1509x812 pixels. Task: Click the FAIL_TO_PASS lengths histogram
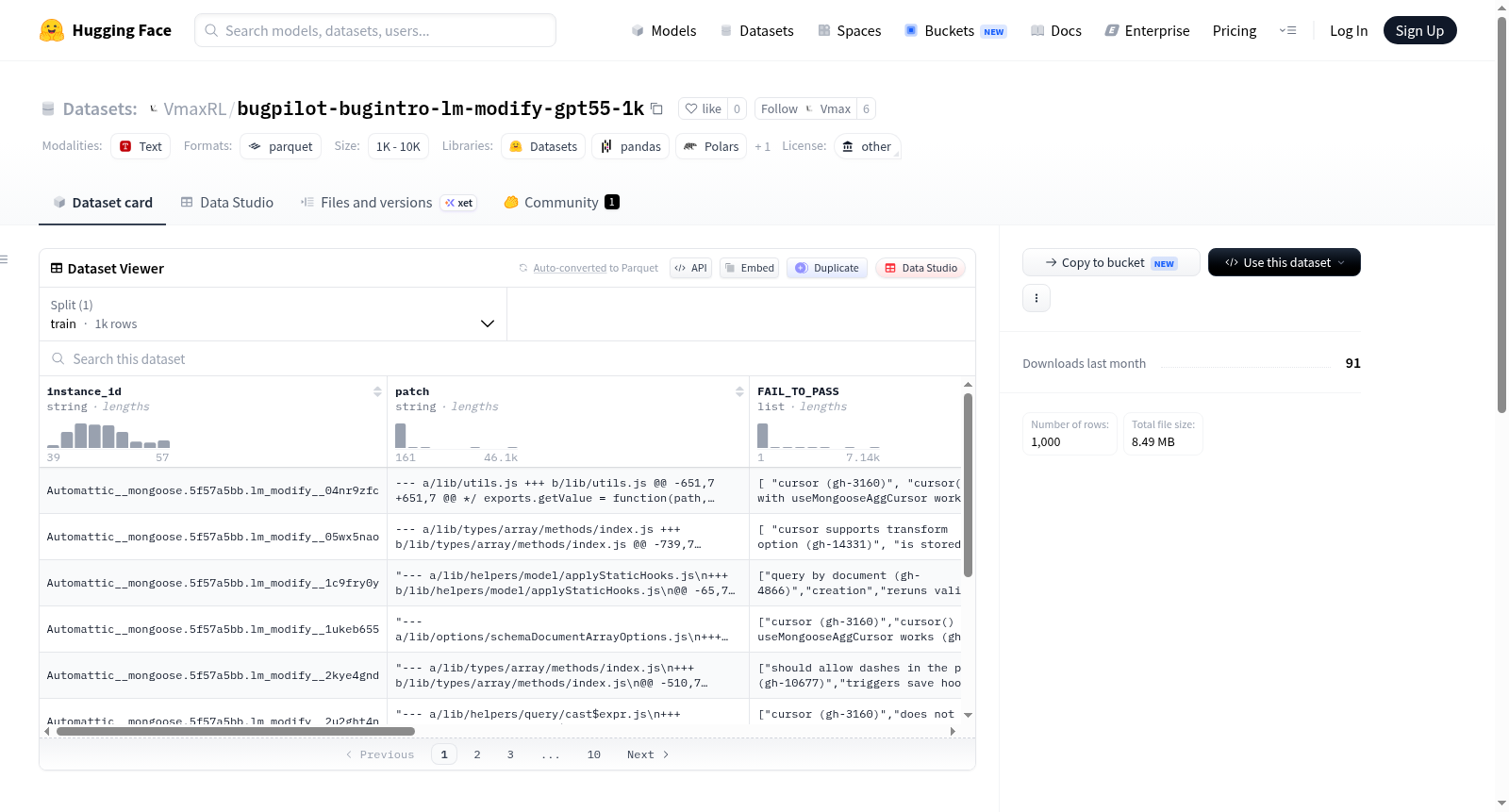pyautogui.click(x=819, y=435)
